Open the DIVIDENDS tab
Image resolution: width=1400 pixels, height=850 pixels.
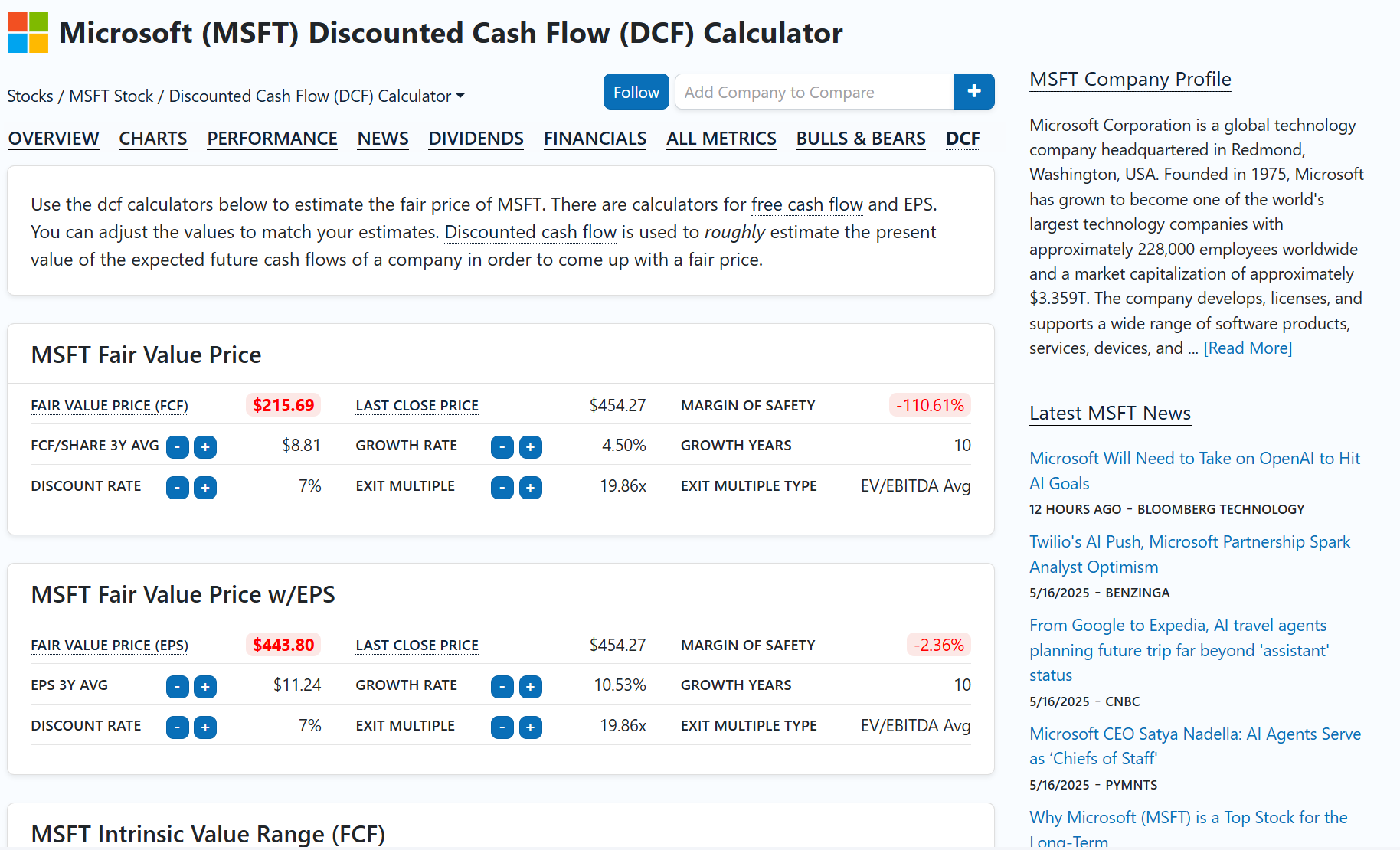(x=476, y=139)
